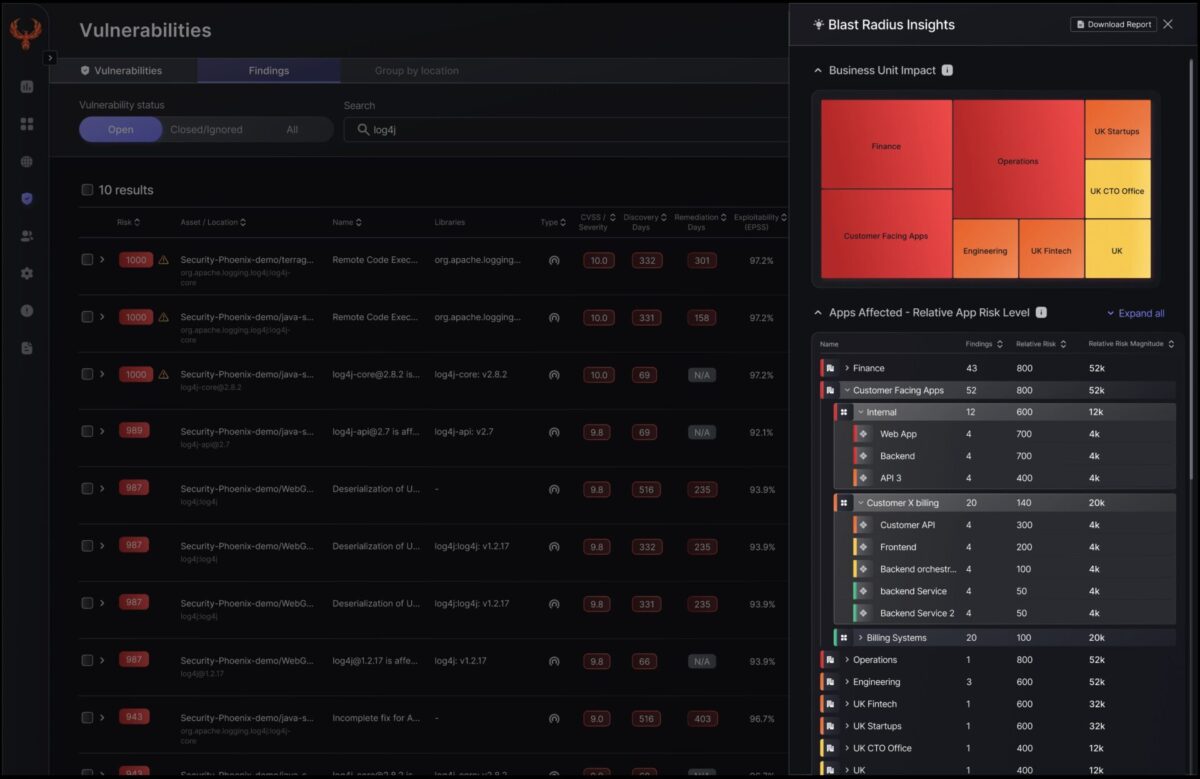Click the lightbulb icon beside Blast Radius Insights
Screen dimensions: 1200x779
[818, 24]
